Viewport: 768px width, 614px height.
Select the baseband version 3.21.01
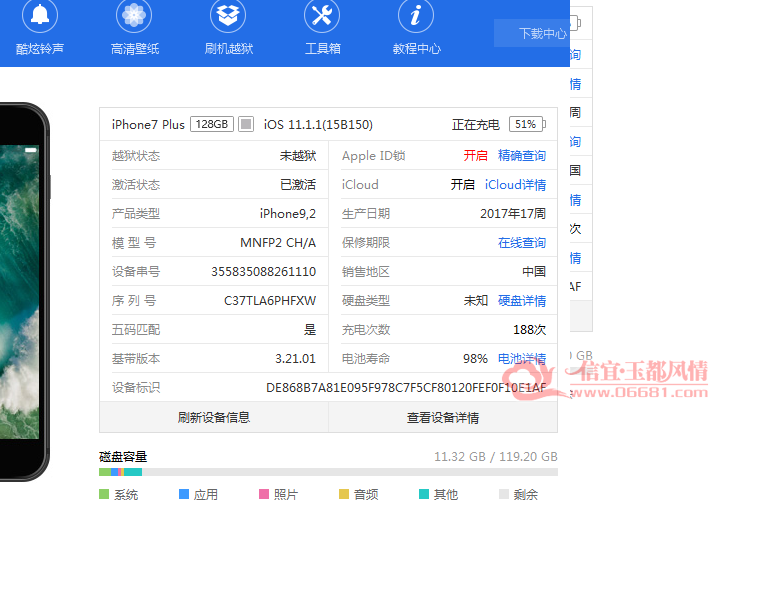(x=295, y=359)
